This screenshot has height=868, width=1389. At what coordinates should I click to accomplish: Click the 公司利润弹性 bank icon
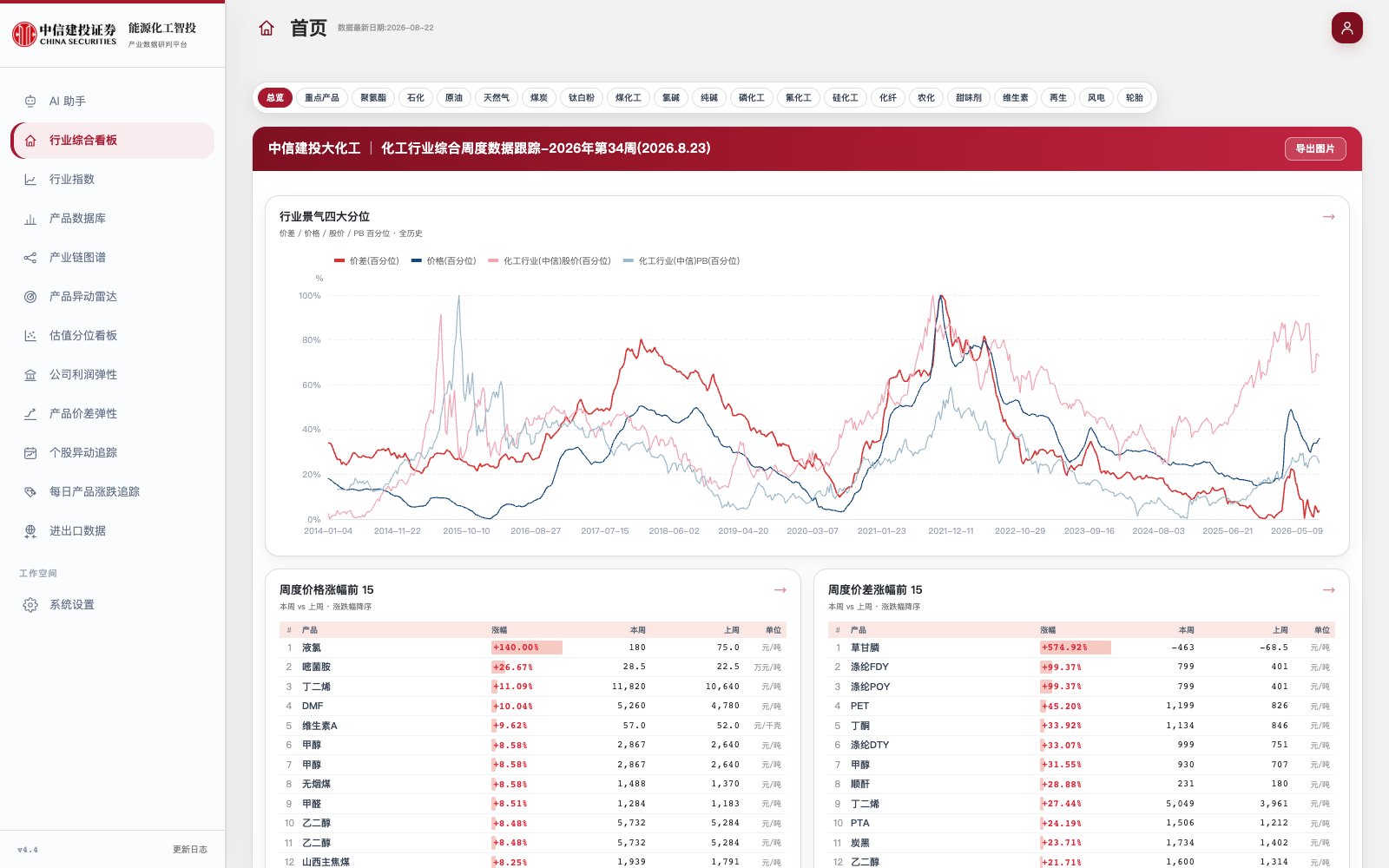[30, 375]
